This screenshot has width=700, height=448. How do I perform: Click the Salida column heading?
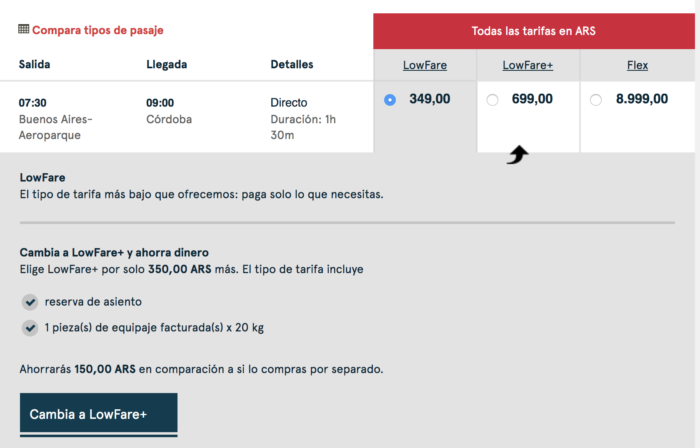point(34,65)
